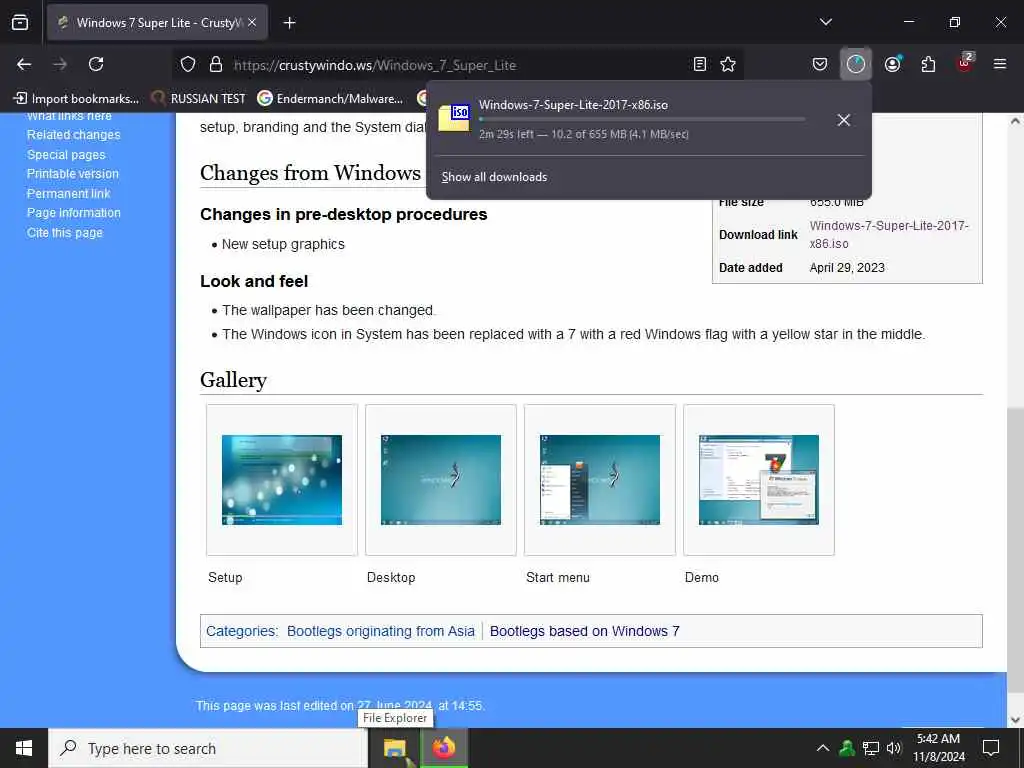1024x768 pixels.
Task: Open the RUSSIAN TEST bookmark
Action: click(x=199, y=99)
